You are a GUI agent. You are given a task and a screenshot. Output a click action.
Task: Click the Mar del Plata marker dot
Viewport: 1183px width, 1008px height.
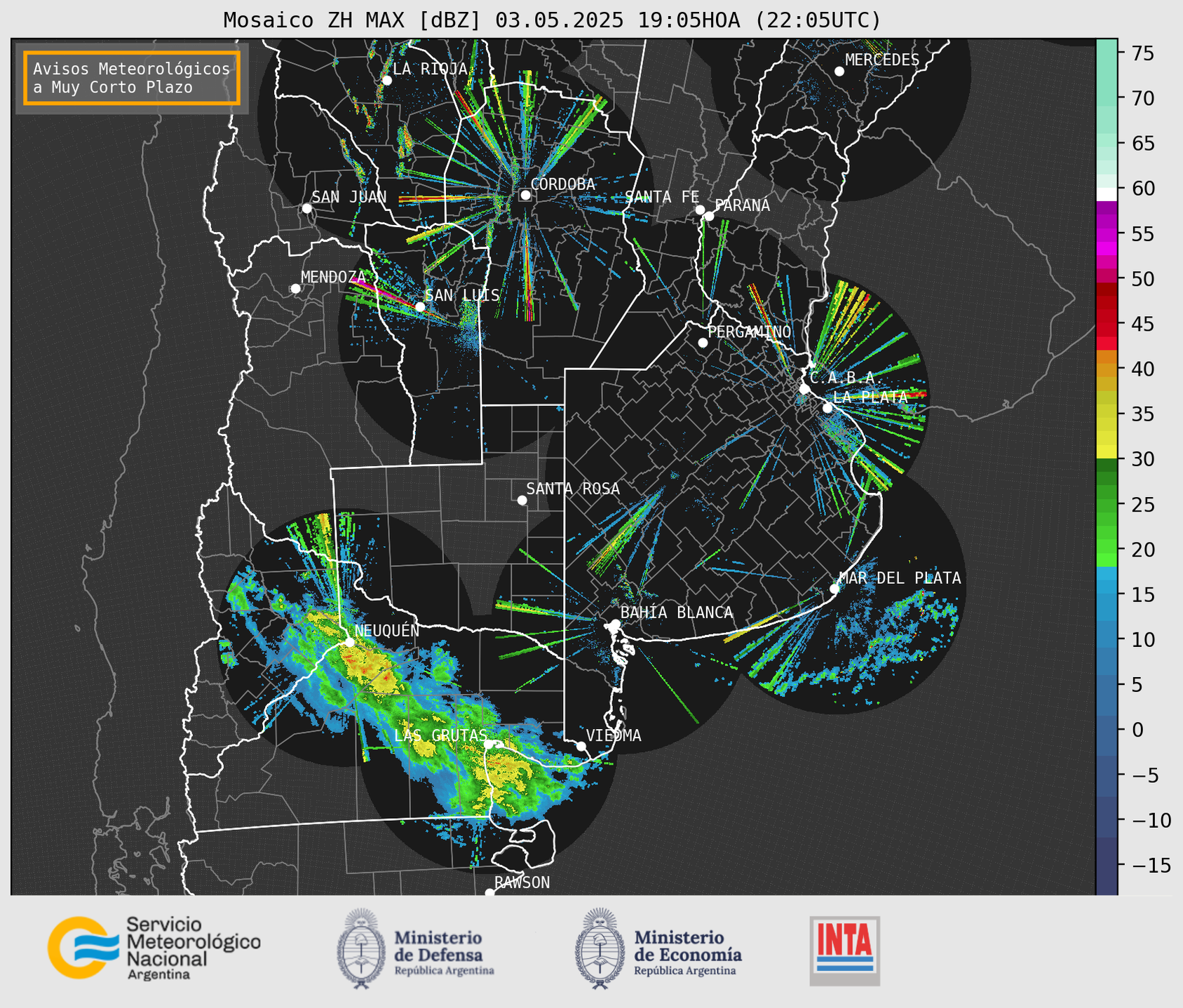[834, 588]
